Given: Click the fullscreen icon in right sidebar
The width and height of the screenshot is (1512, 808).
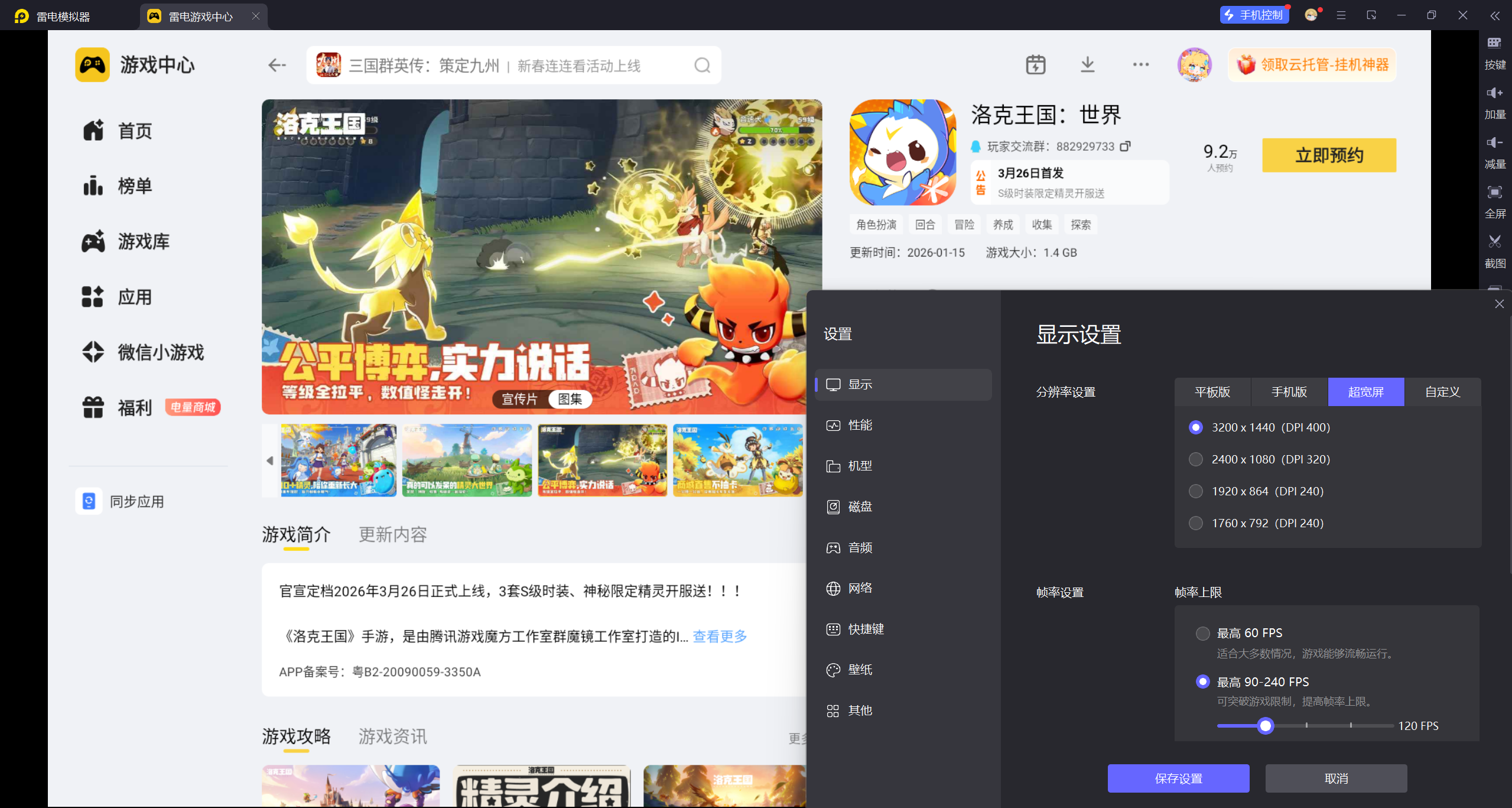Looking at the screenshot, I should 1494,193.
